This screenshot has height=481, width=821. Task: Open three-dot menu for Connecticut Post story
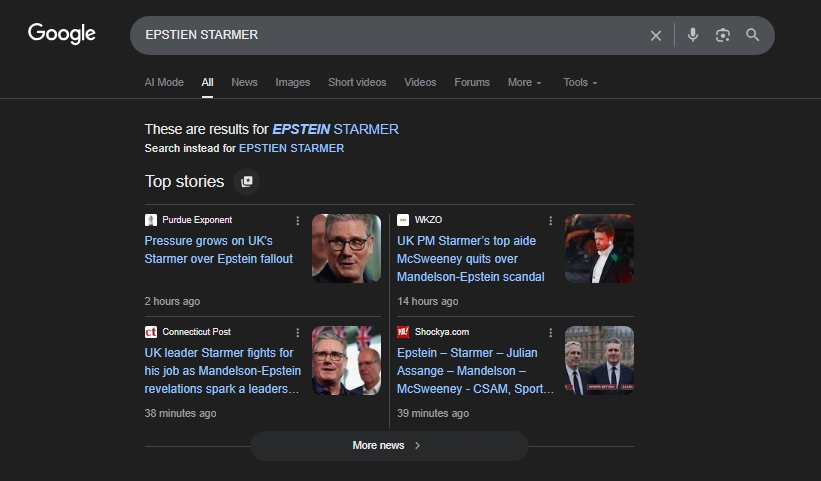coord(297,332)
